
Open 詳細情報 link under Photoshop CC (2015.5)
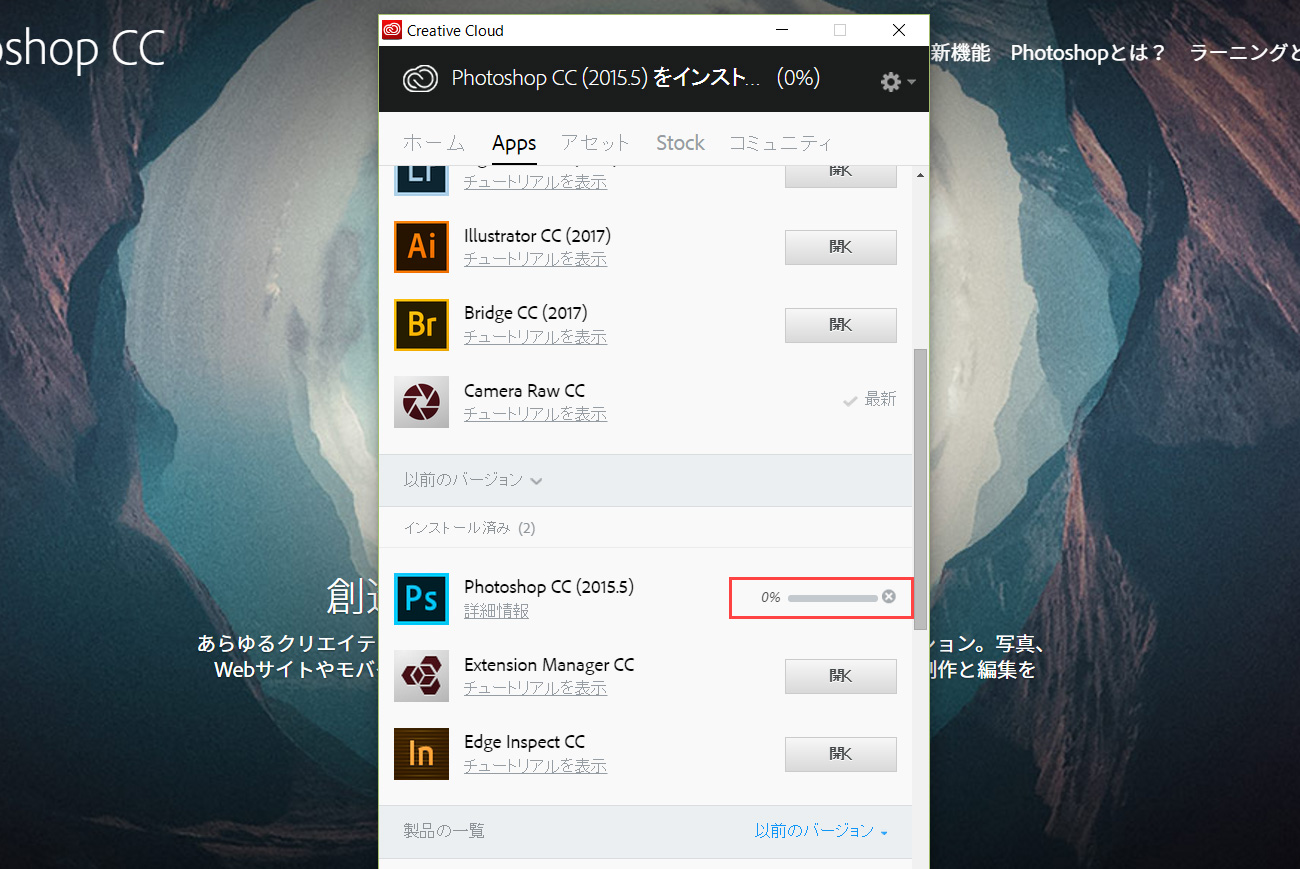pyautogui.click(x=497, y=610)
